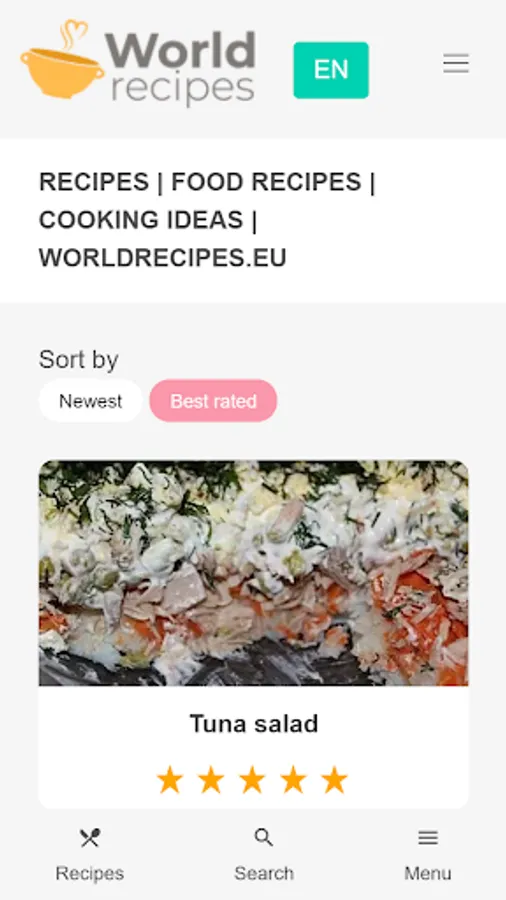Viewport: 506px width, 900px height.
Task: Open the EN language selector
Action: (331, 70)
